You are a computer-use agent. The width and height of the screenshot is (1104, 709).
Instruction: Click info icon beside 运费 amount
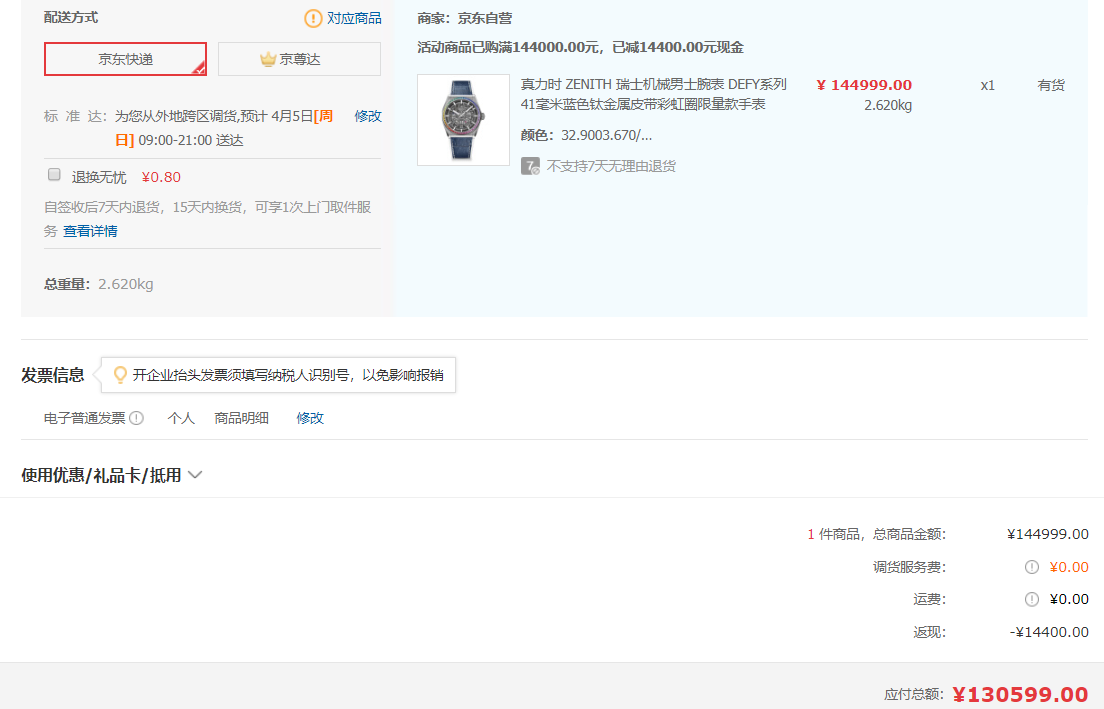pos(1031,599)
